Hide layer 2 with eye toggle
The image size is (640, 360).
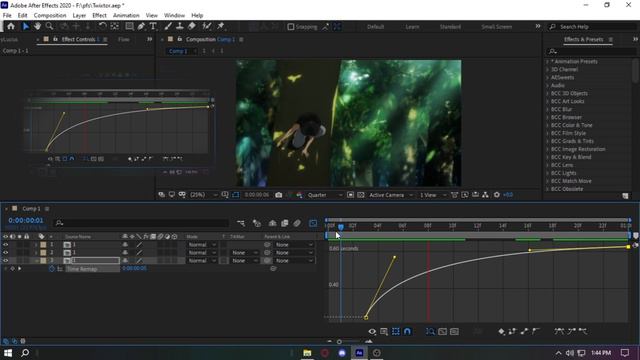[x=5, y=253]
